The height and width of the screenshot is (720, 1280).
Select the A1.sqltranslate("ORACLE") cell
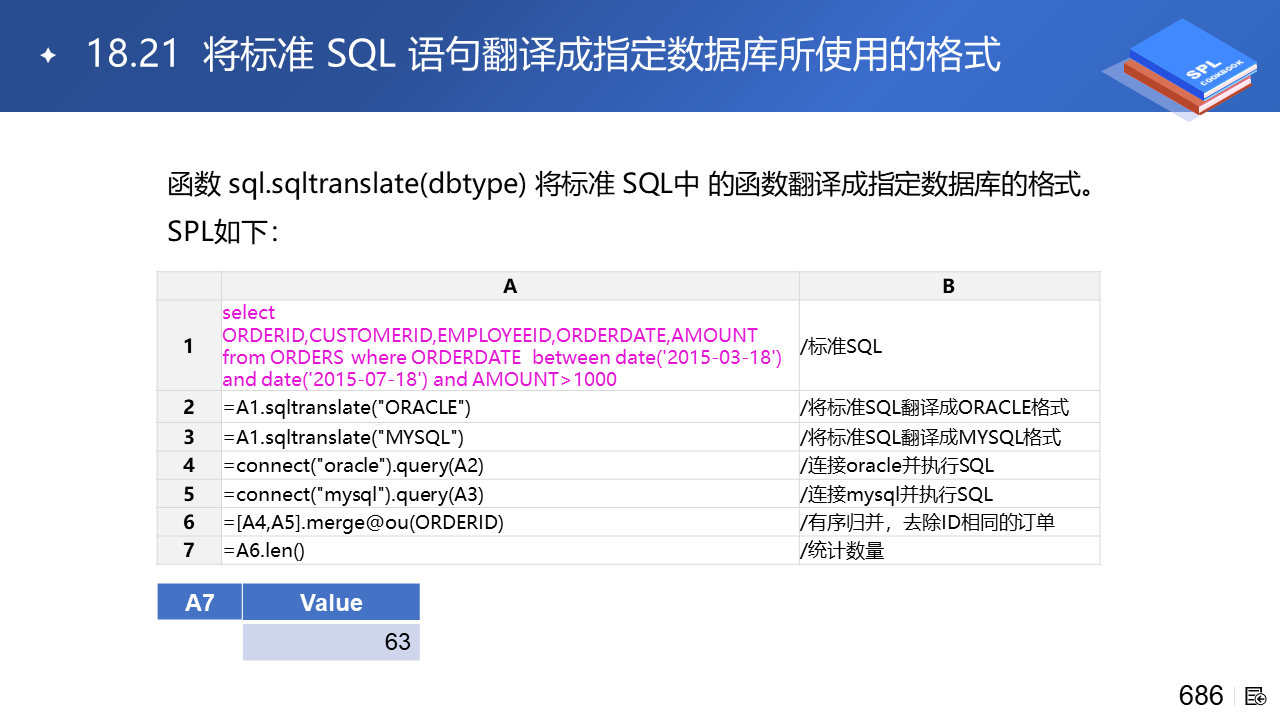(x=347, y=408)
